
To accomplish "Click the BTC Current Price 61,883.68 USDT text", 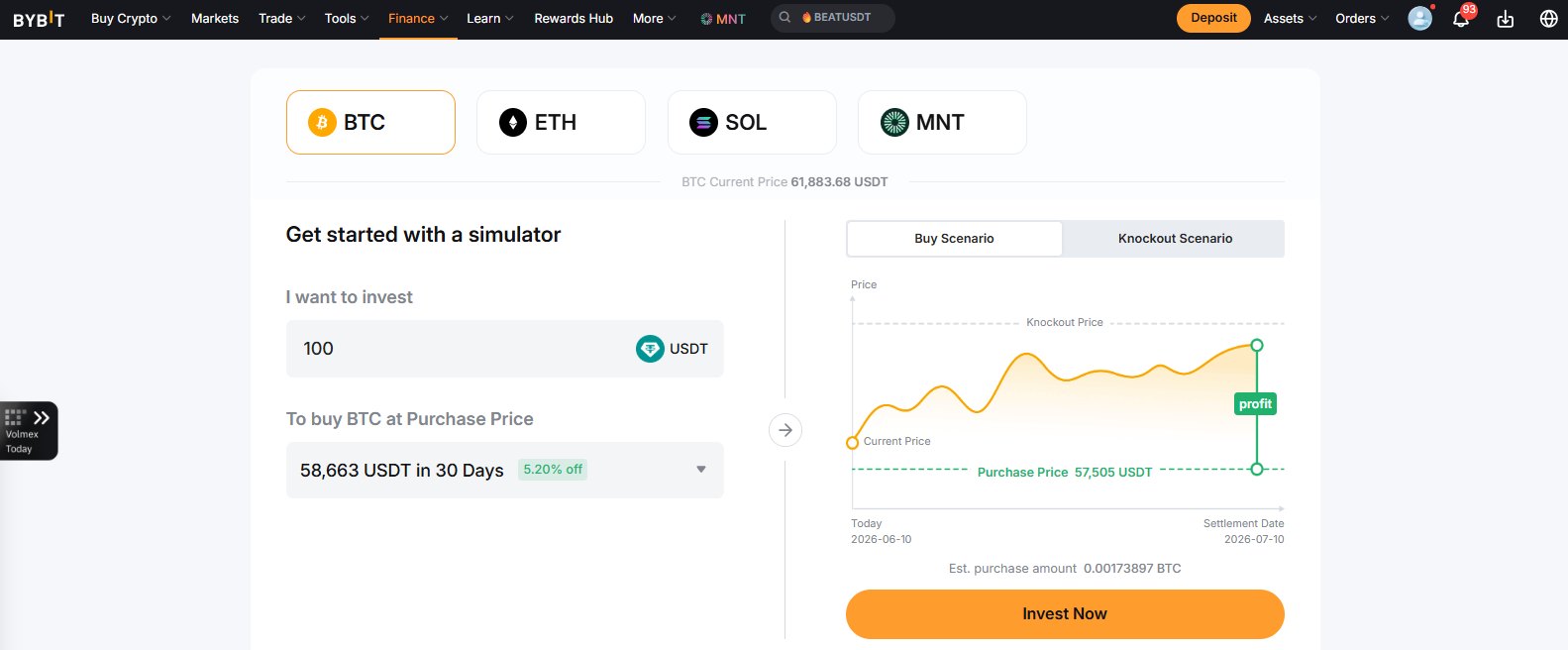I will tap(784, 182).
